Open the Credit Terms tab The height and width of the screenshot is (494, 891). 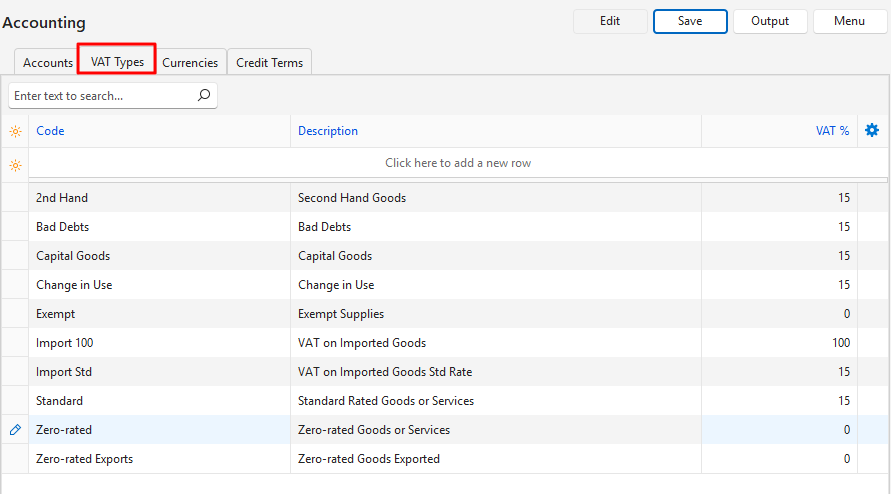coord(269,62)
